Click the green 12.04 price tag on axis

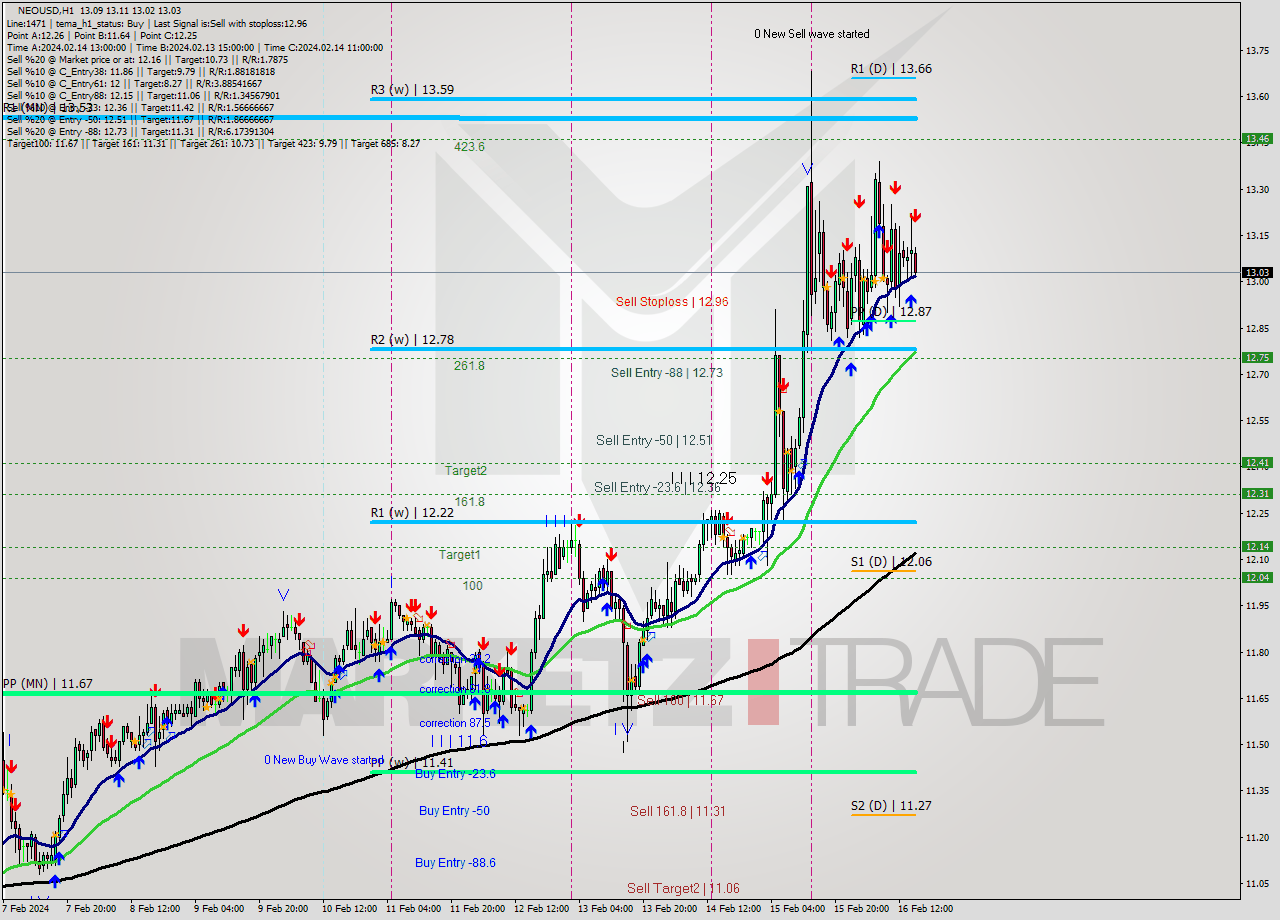1257,577
